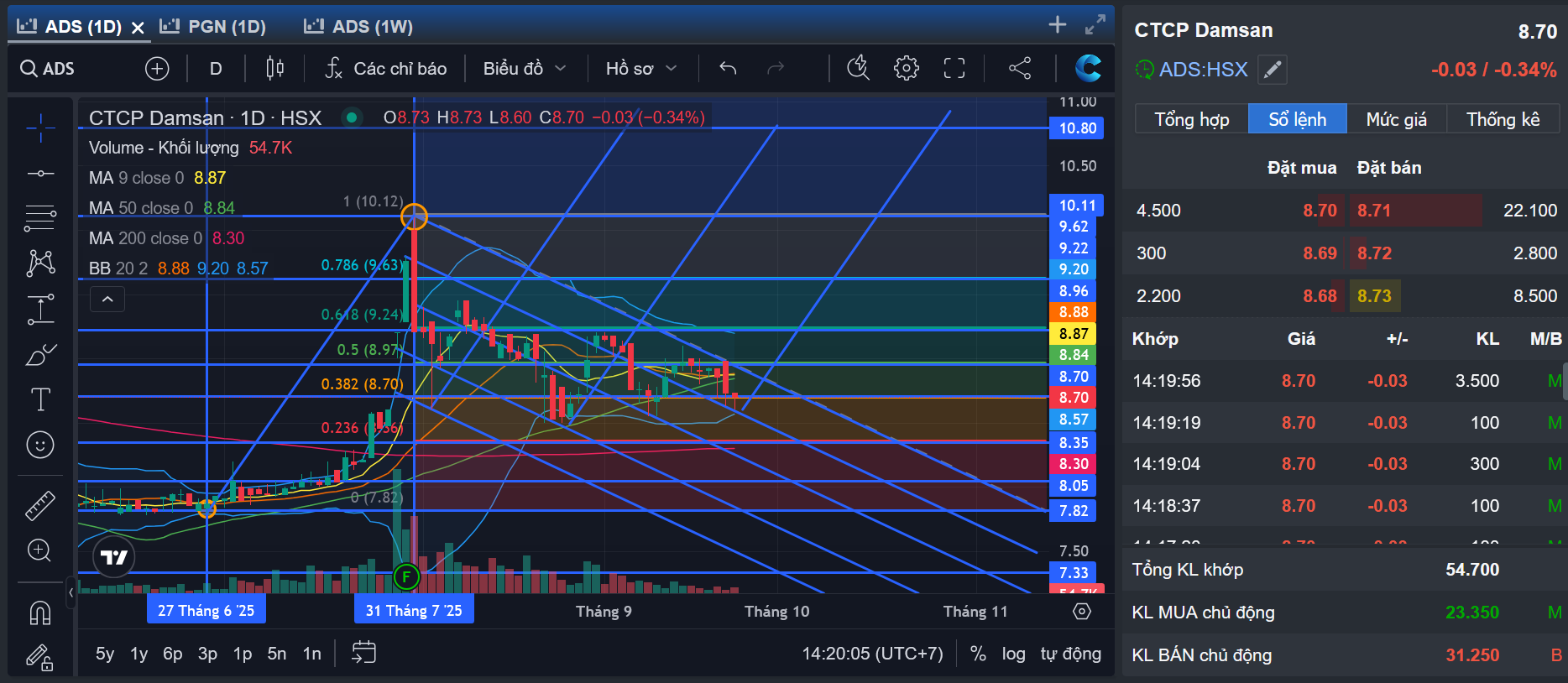Open the Thống kê tab
Screen dimensions: 1568x683
click(1503, 119)
